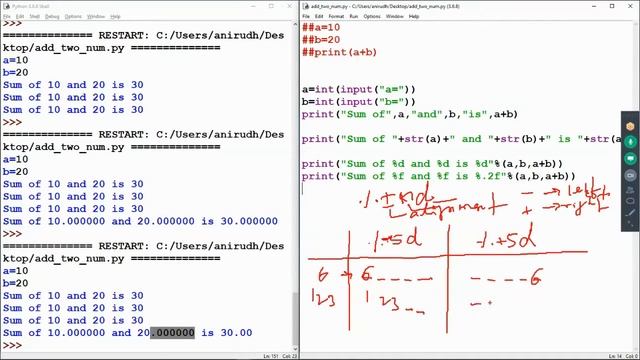Click the Ln 151 Col 23 status in shell
The image size is (640, 360).
[x=280, y=356]
